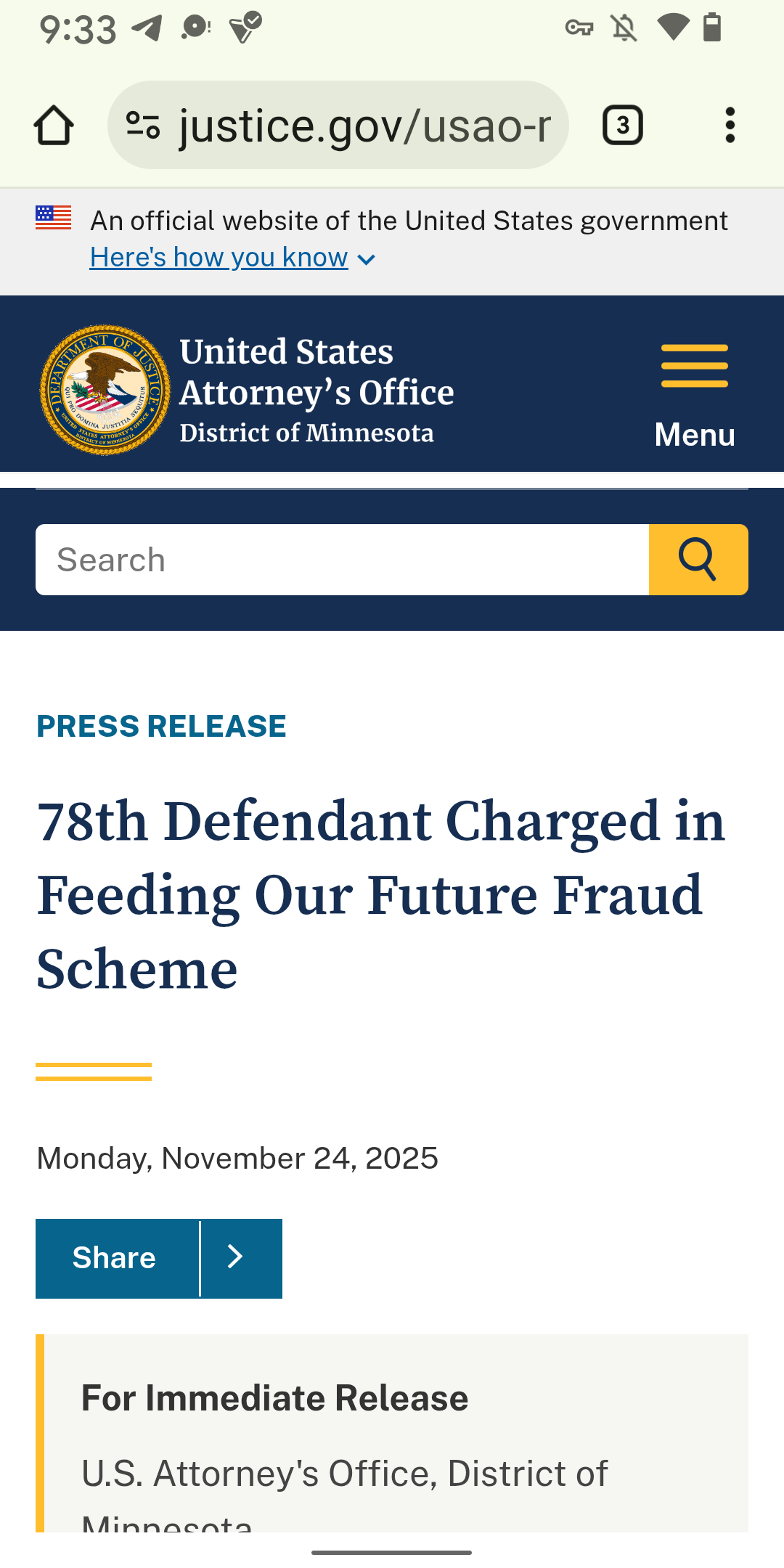Tap the VPN key status icon
784x1568 pixels.
point(579,28)
